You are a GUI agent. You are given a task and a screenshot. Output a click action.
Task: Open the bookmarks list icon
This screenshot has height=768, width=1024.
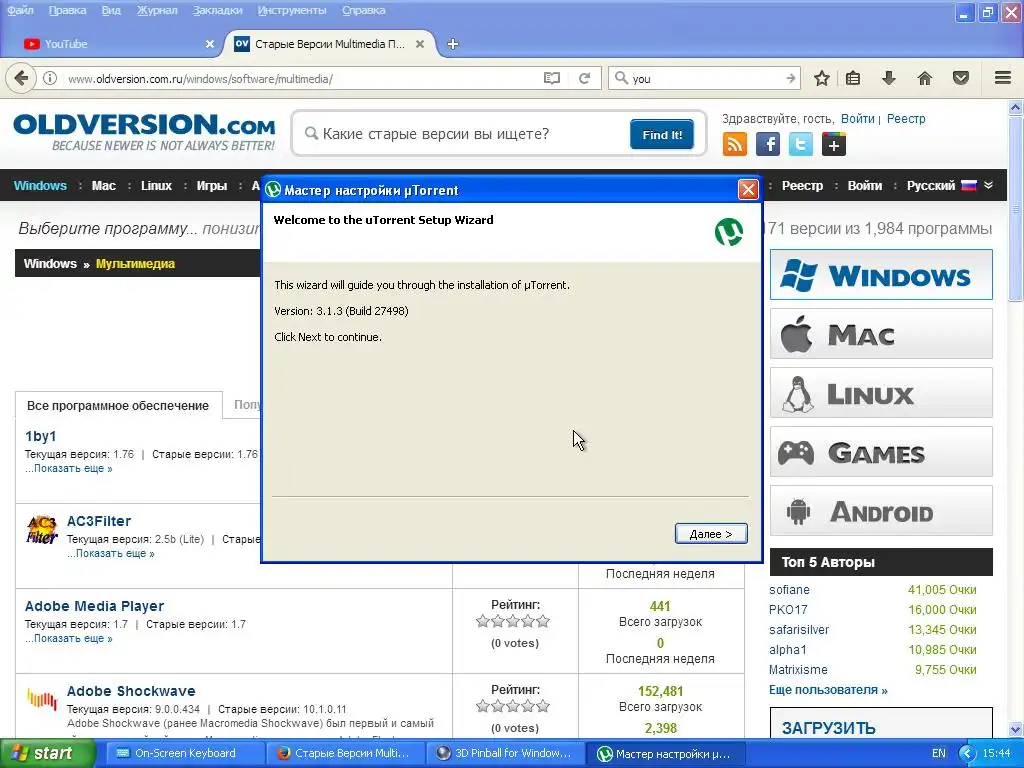[x=853, y=78]
